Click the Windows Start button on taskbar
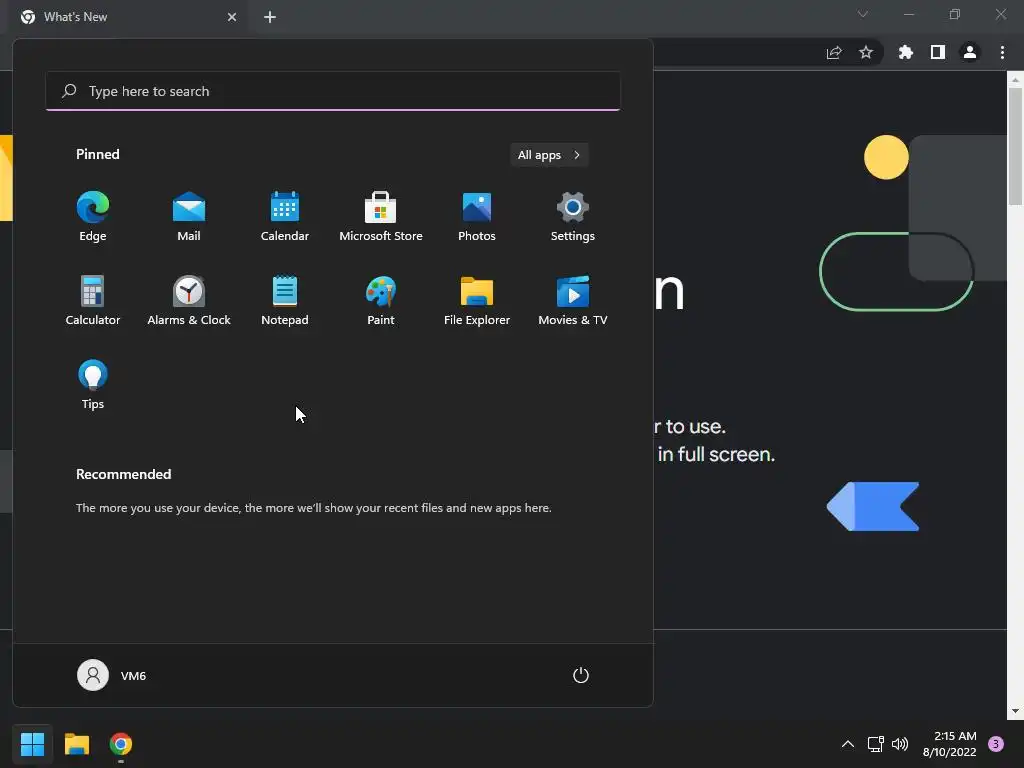The height and width of the screenshot is (768, 1024). (x=32, y=744)
